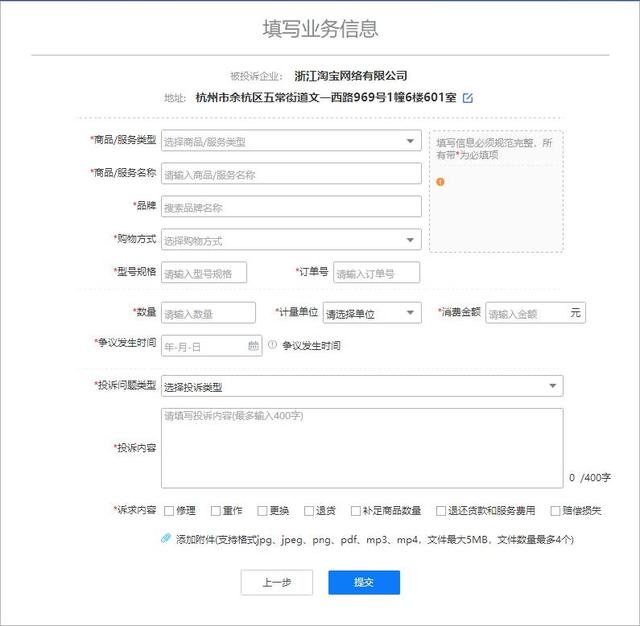This screenshot has width=640, height=626.
Task: Click the 提交 submit button
Action: point(364,582)
